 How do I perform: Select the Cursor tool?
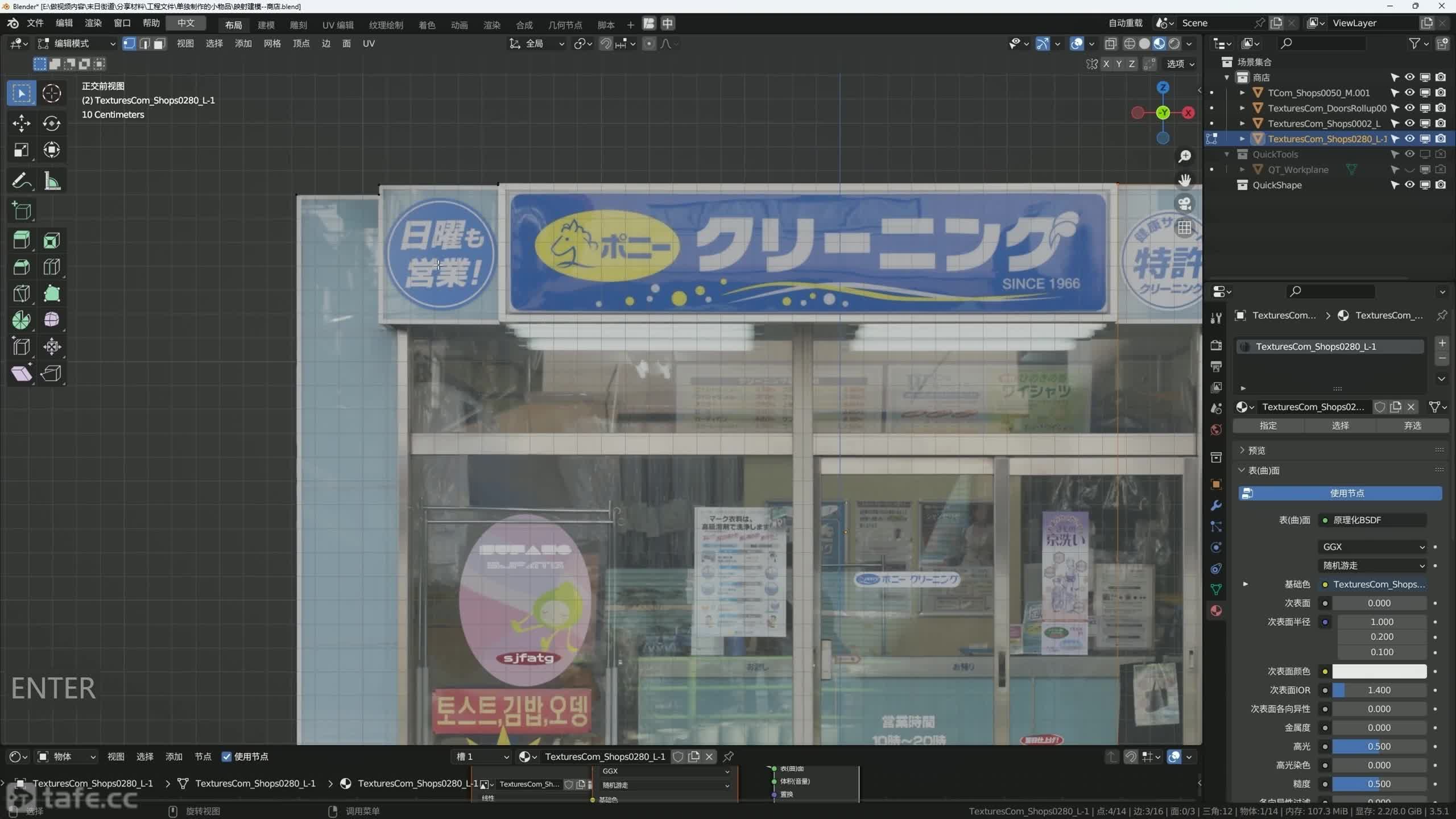tap(52, 93)
